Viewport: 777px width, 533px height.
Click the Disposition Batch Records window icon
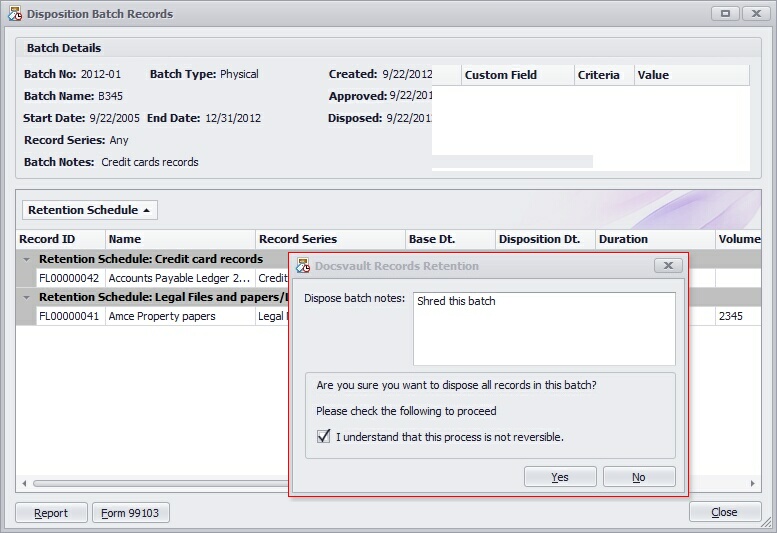tap(14, 14)
